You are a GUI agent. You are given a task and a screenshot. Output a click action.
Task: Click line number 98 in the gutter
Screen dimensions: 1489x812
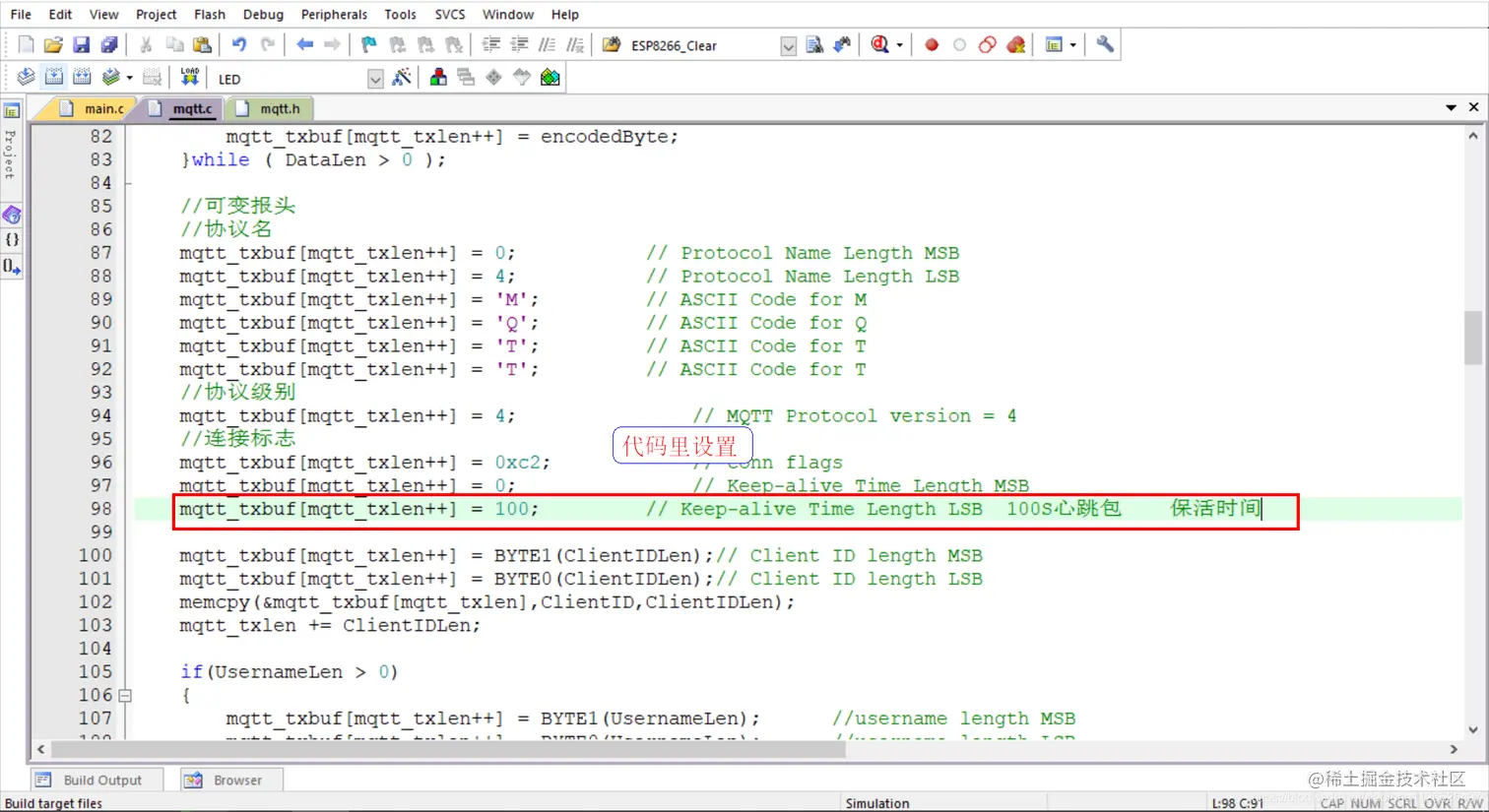(x=101, y=509)
